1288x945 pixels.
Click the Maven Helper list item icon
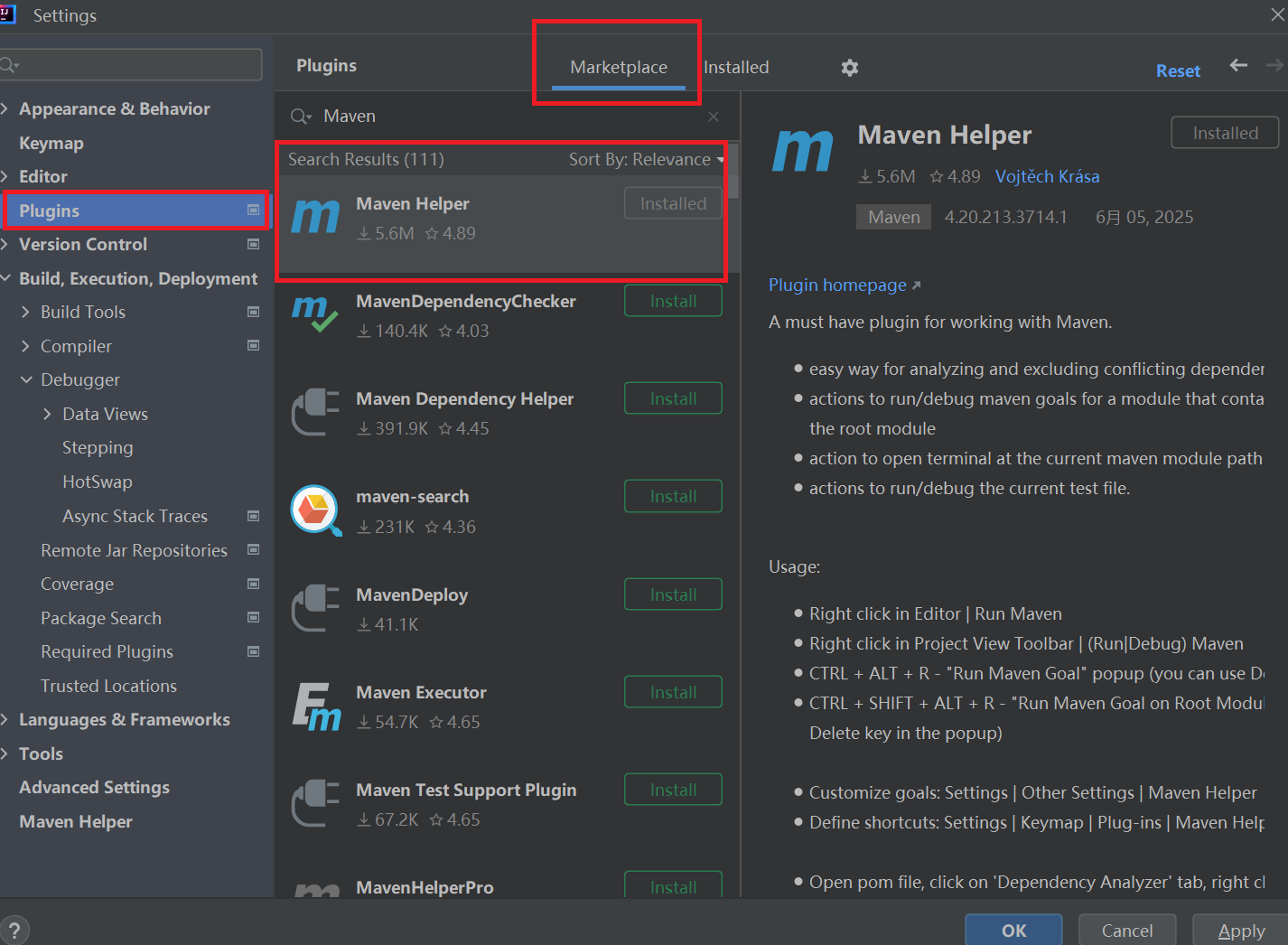[x=315, y=217]
